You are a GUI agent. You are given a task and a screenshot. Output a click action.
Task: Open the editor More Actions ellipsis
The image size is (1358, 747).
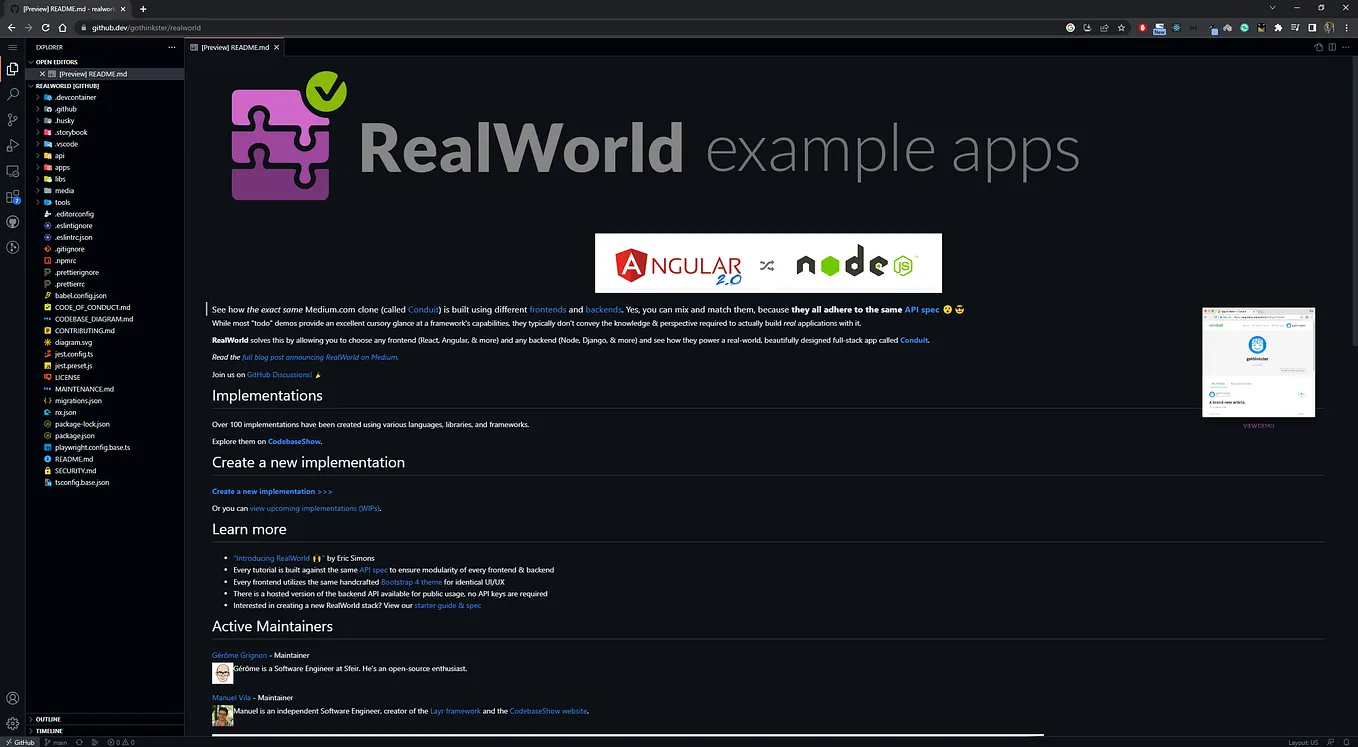coord(1345,47)
